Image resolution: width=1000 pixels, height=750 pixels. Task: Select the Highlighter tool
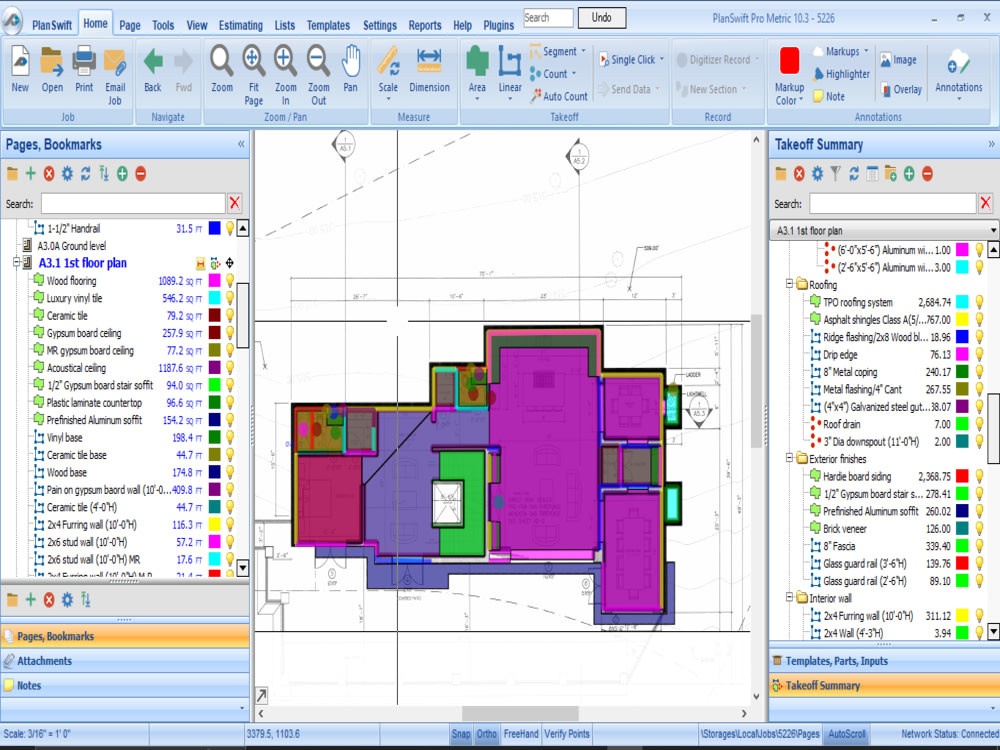841,74
